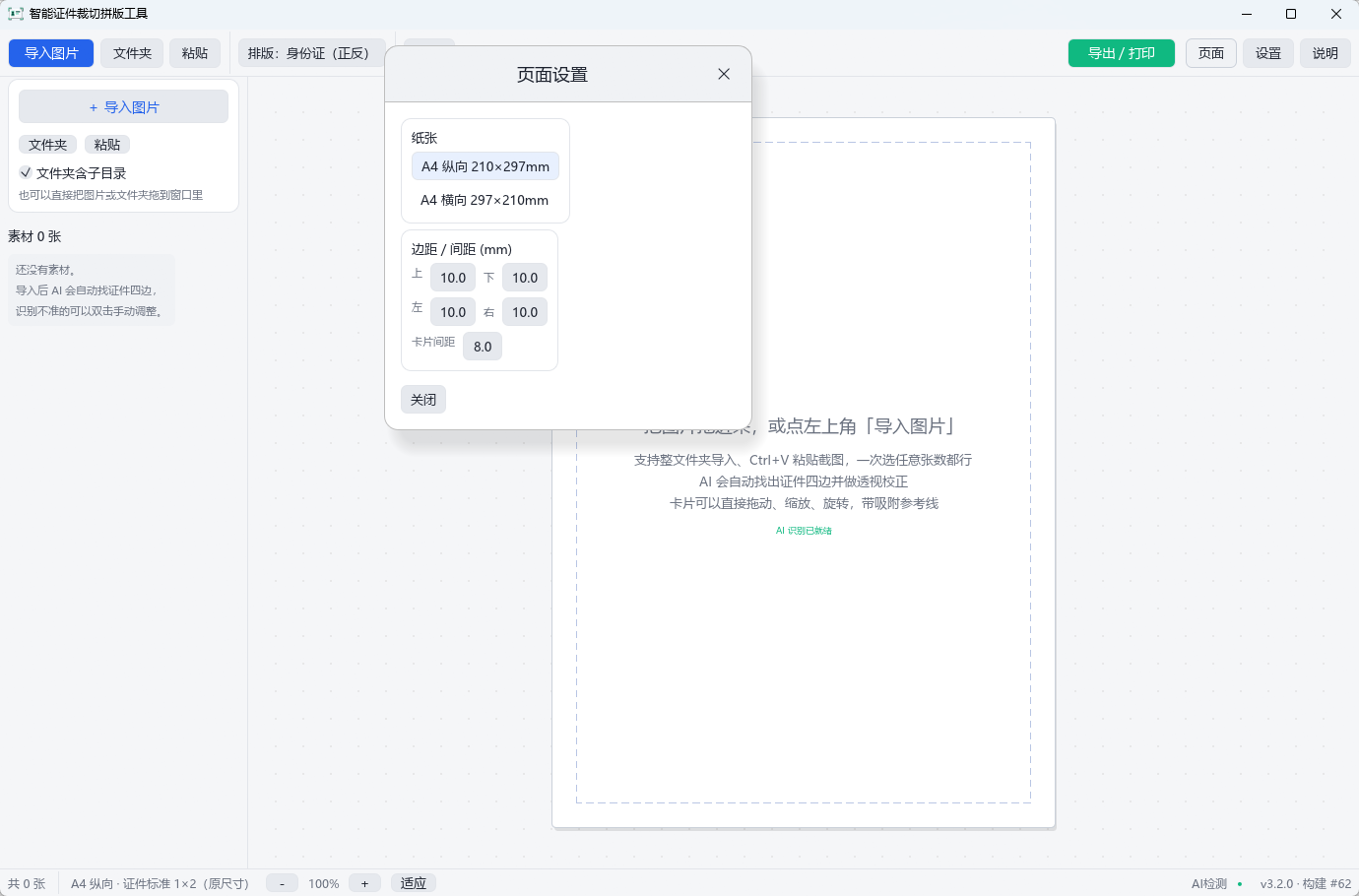
Task: Click the 右 margin input field
Action: click(525, 312)
